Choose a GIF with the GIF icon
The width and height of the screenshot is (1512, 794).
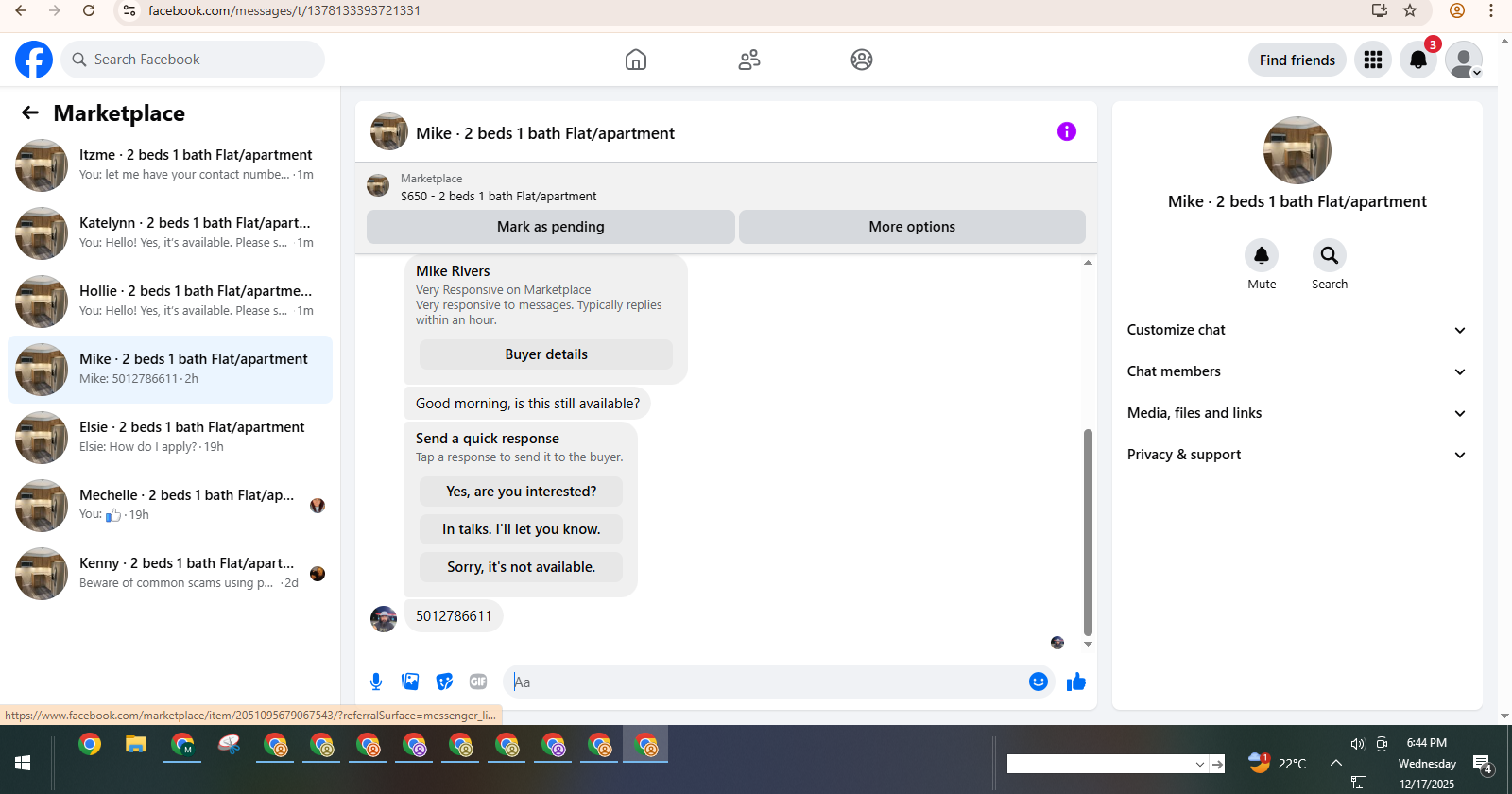478,682
